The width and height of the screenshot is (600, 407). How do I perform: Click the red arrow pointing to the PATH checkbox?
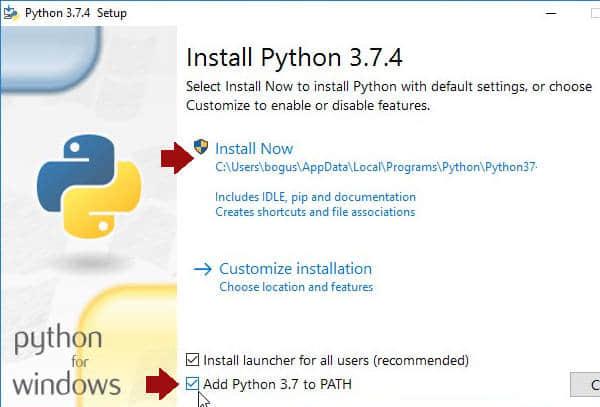pos(165,384)
